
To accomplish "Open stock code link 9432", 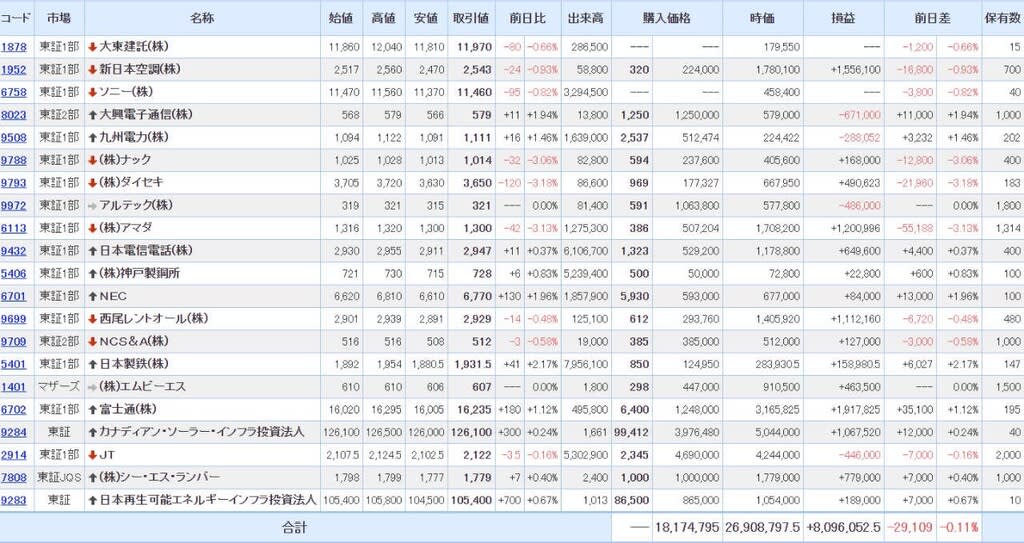I will [13, 251].
